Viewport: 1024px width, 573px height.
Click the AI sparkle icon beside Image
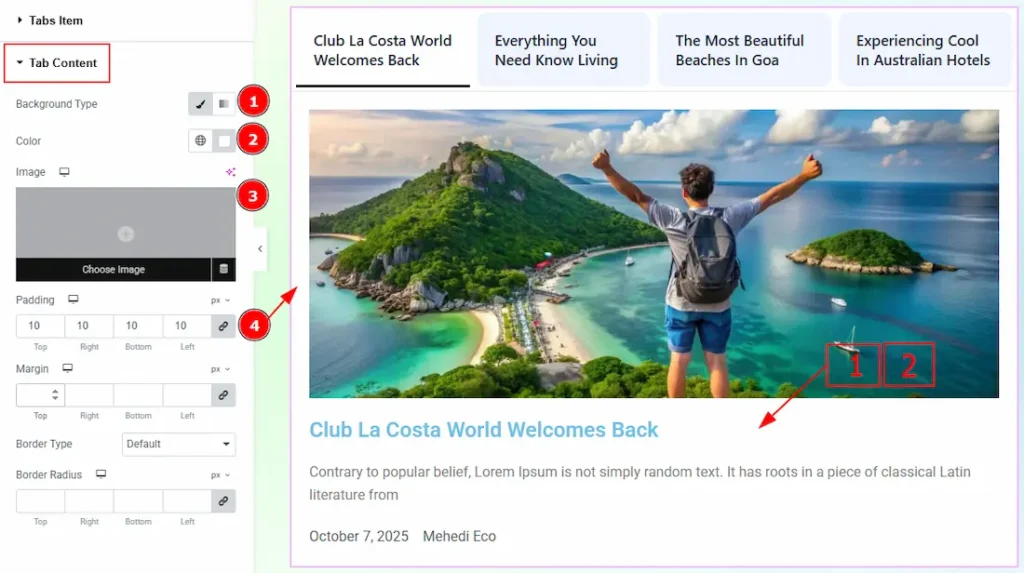pyautogui.click(x=231, y=172)
